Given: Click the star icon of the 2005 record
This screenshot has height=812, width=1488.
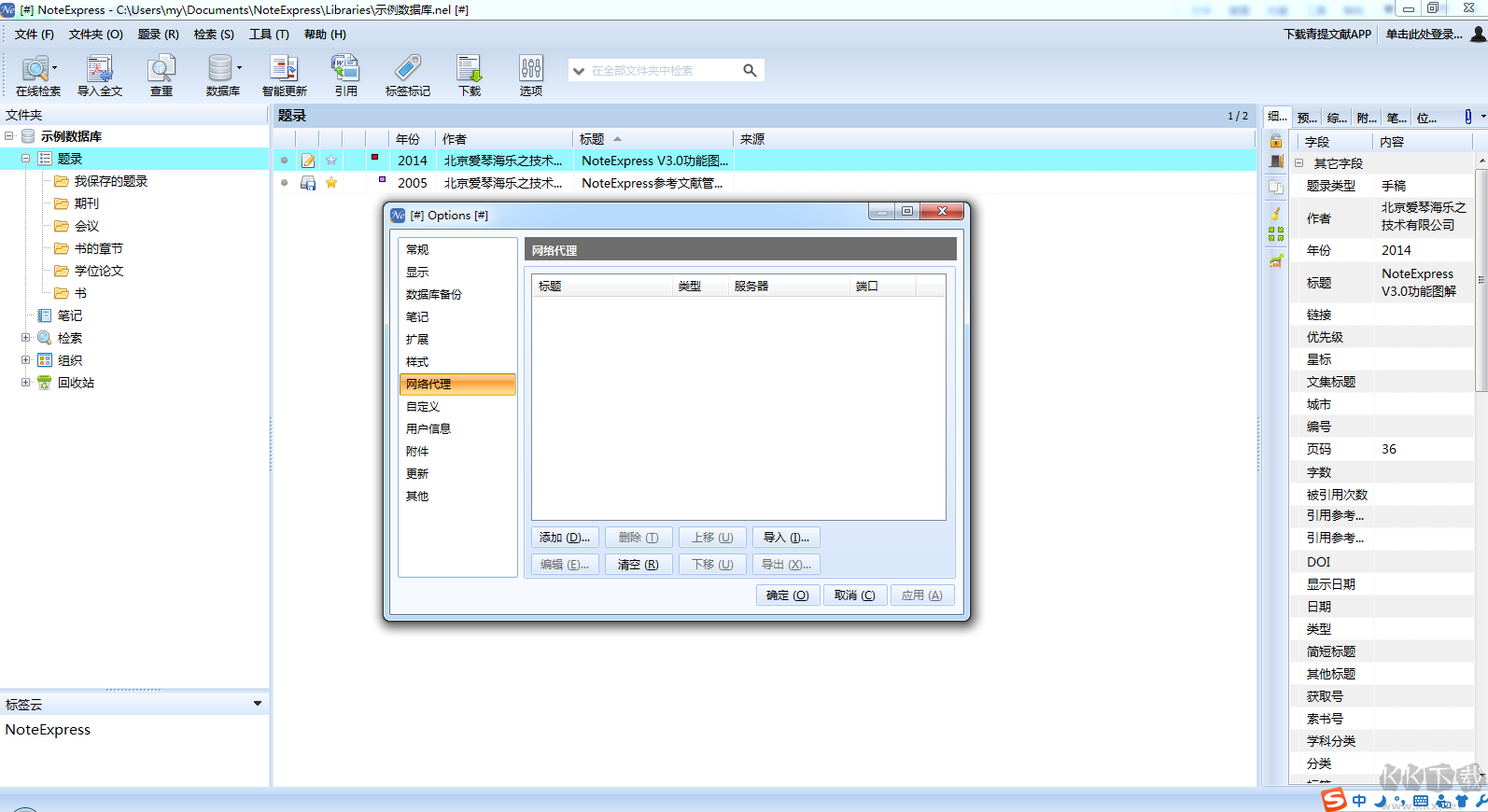Looking at the screenshot, I should [x=331, y=183].
